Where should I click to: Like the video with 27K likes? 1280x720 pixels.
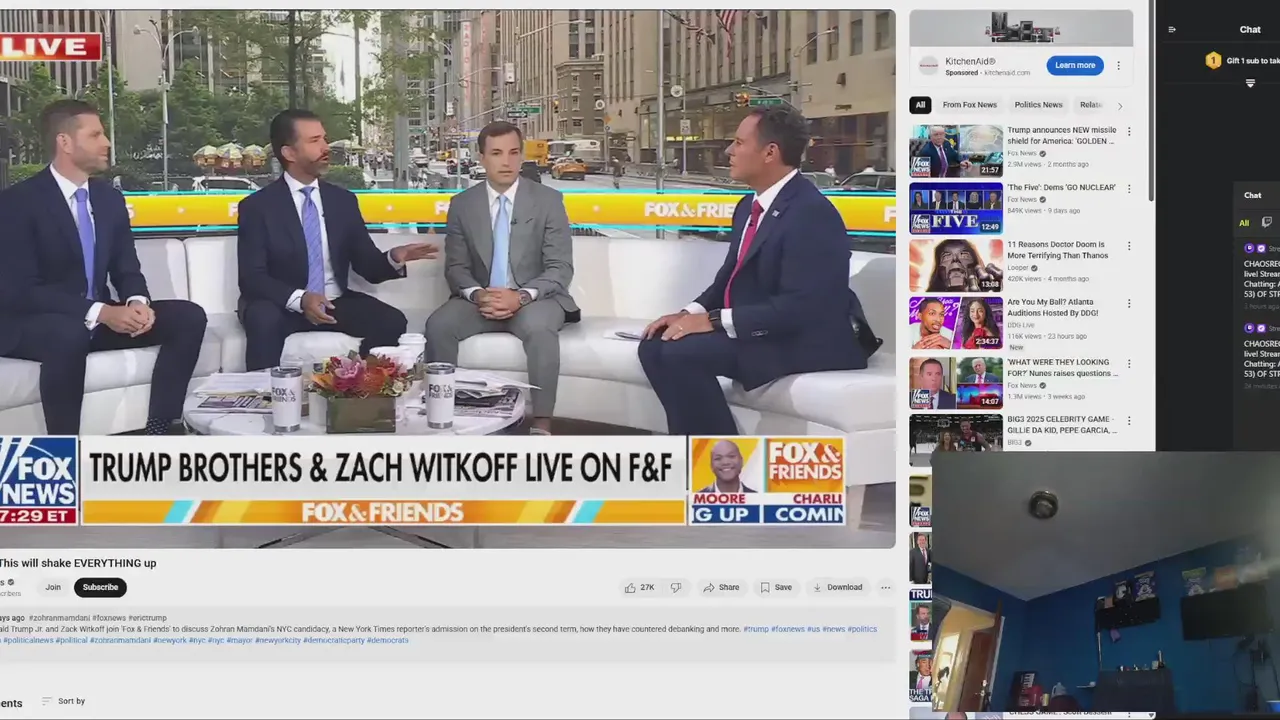click(639, 588)
